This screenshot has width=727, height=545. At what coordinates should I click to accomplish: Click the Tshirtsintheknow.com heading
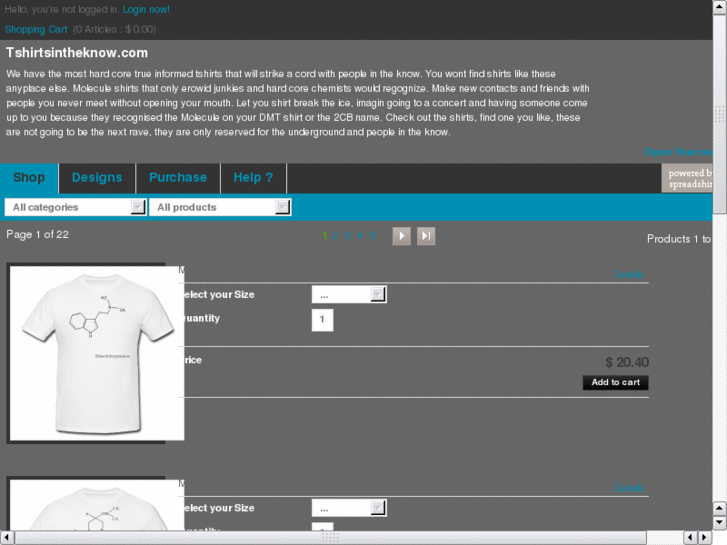coord(77,53)
